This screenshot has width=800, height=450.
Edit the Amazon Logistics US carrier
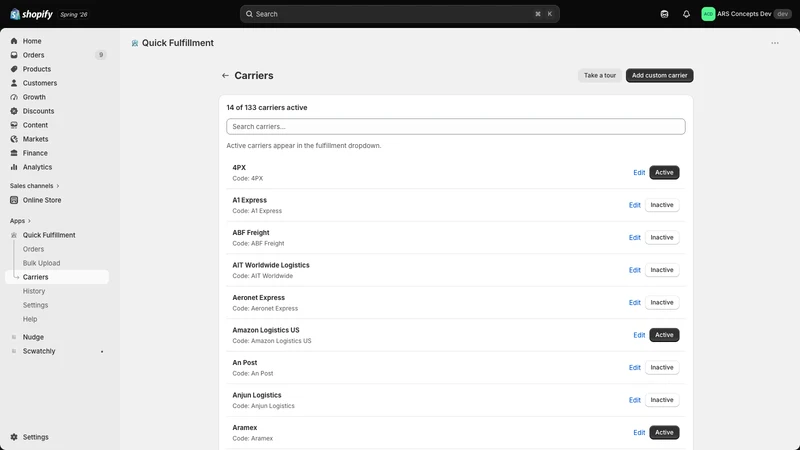(x=639, y=335)
